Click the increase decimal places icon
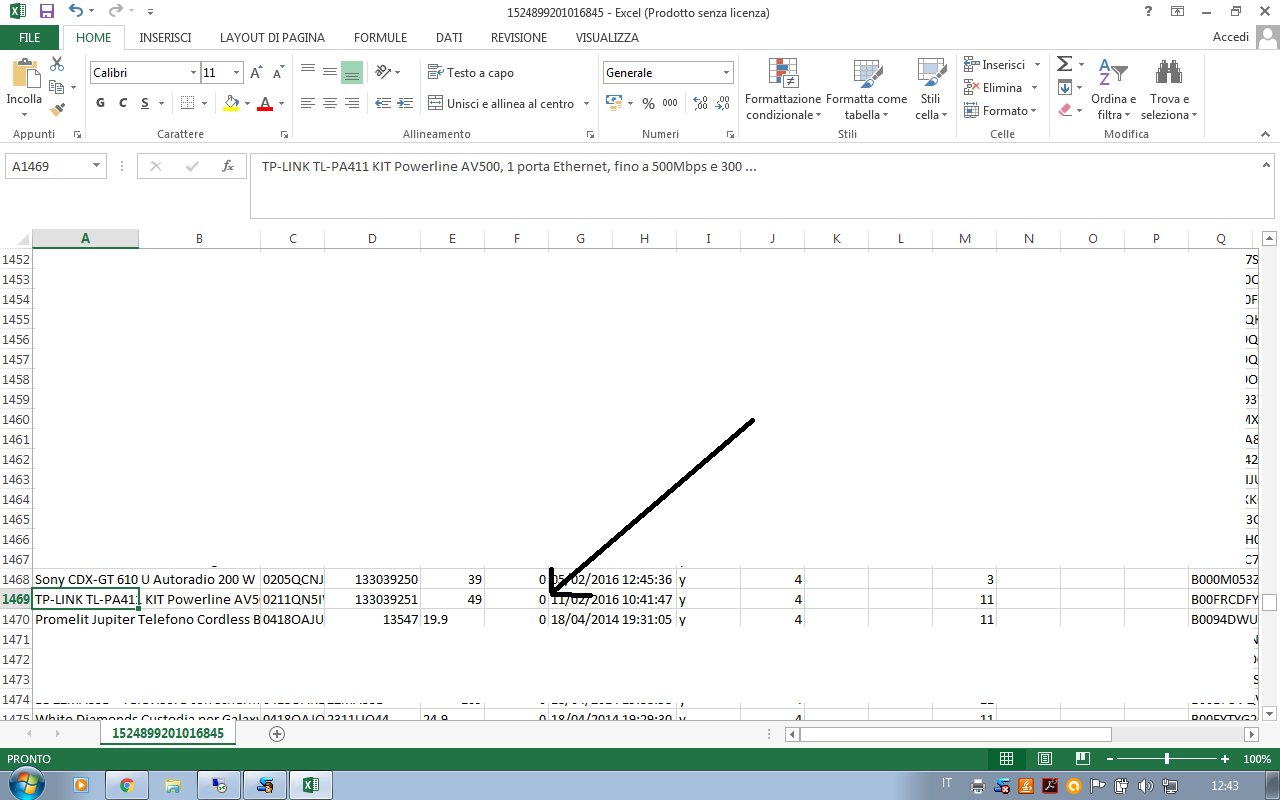 coord(701,103)
